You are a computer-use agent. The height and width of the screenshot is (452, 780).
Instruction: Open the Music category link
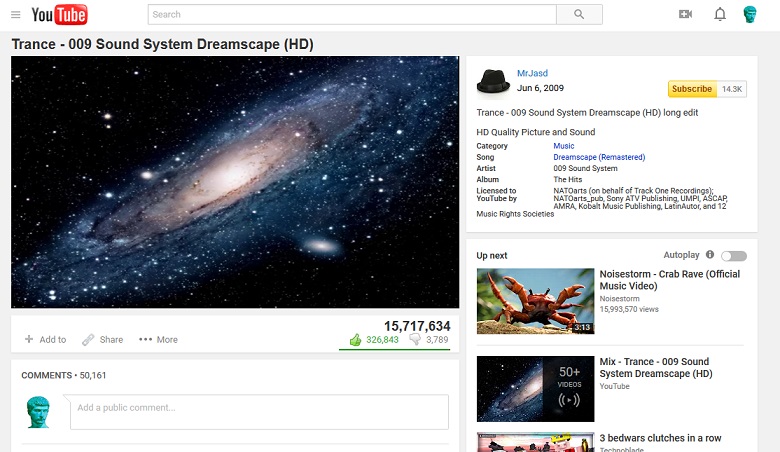(x=564, y=146)
